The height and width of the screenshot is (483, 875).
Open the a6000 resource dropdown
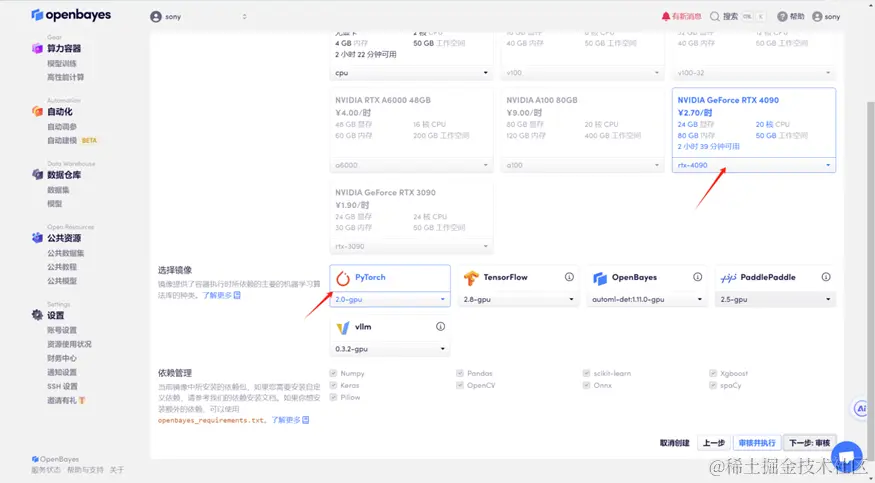[x=411, y=165]
